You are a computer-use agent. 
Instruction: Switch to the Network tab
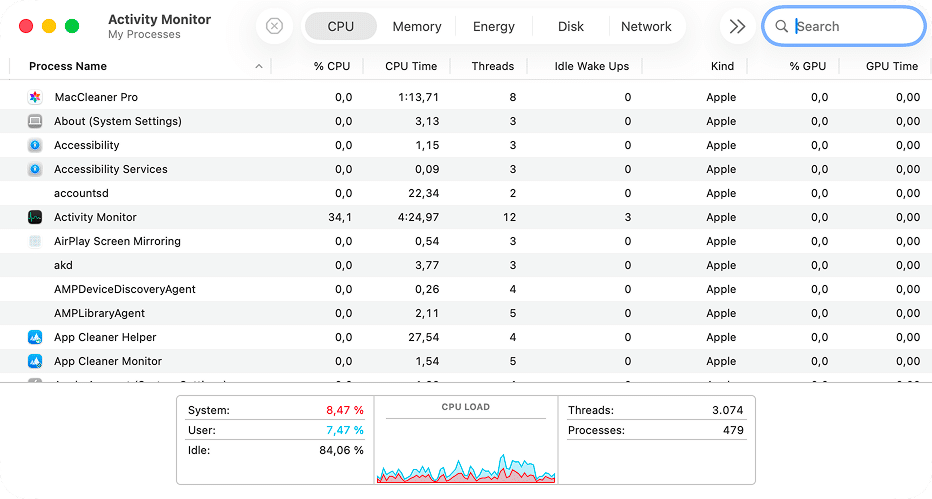click(x=646, y=26)
